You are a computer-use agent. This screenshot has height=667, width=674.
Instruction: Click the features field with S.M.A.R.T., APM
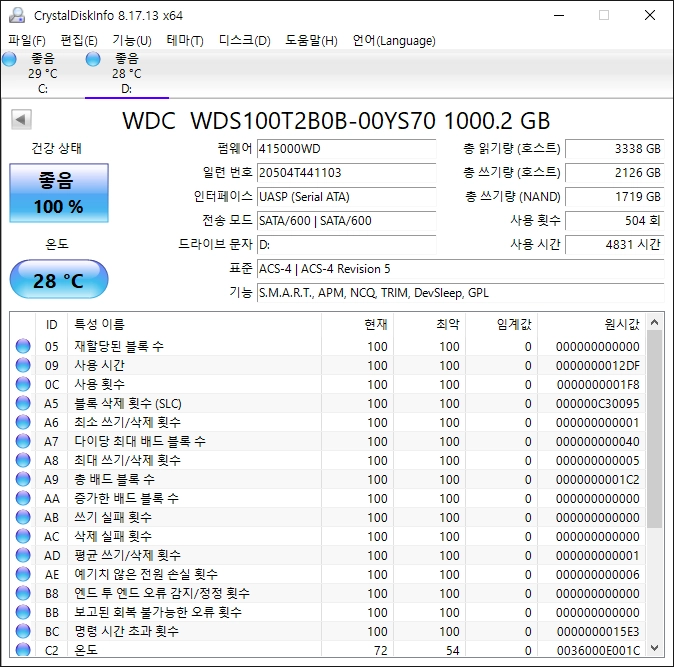point(461,293)
